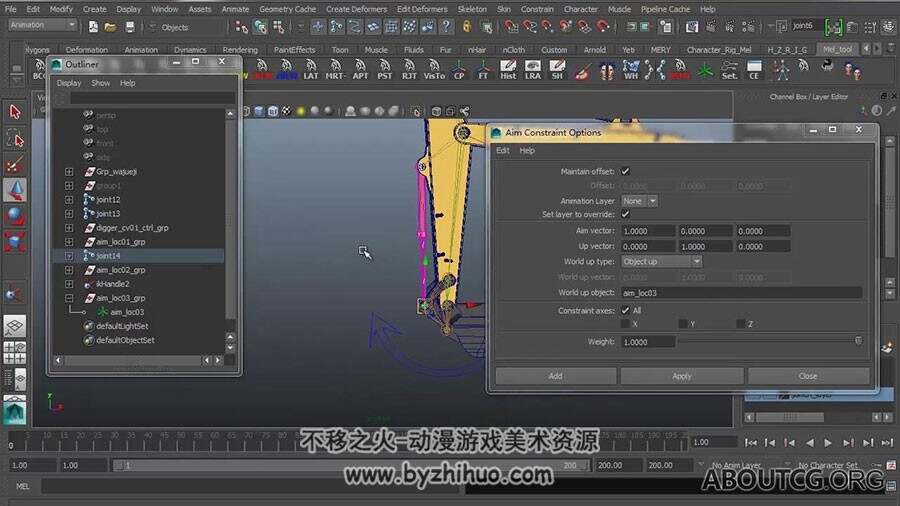Click the new scene icon in status line

93,27
